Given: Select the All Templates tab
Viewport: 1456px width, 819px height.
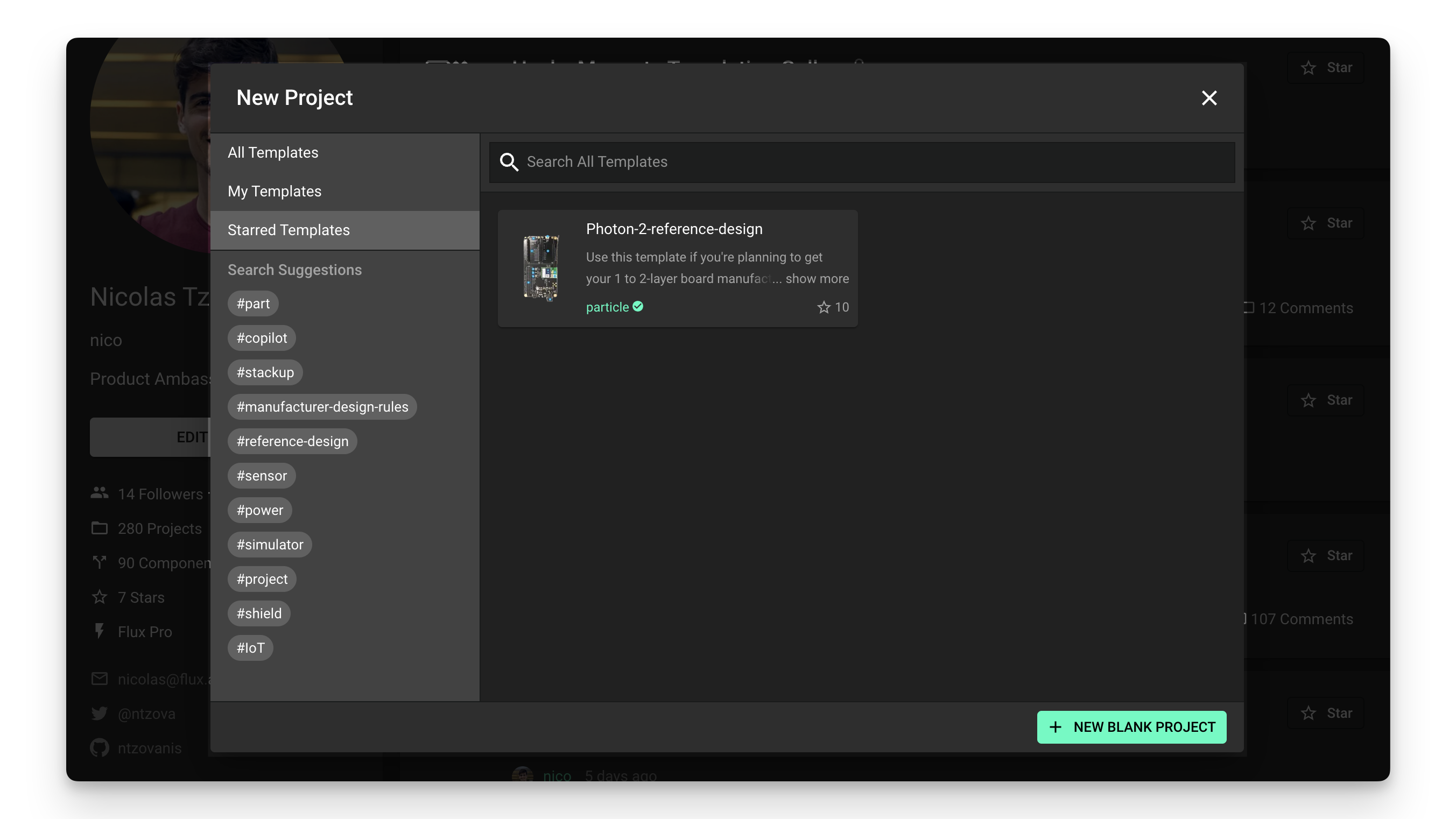Looking at the screenshot, I should [x=345, y=153].
